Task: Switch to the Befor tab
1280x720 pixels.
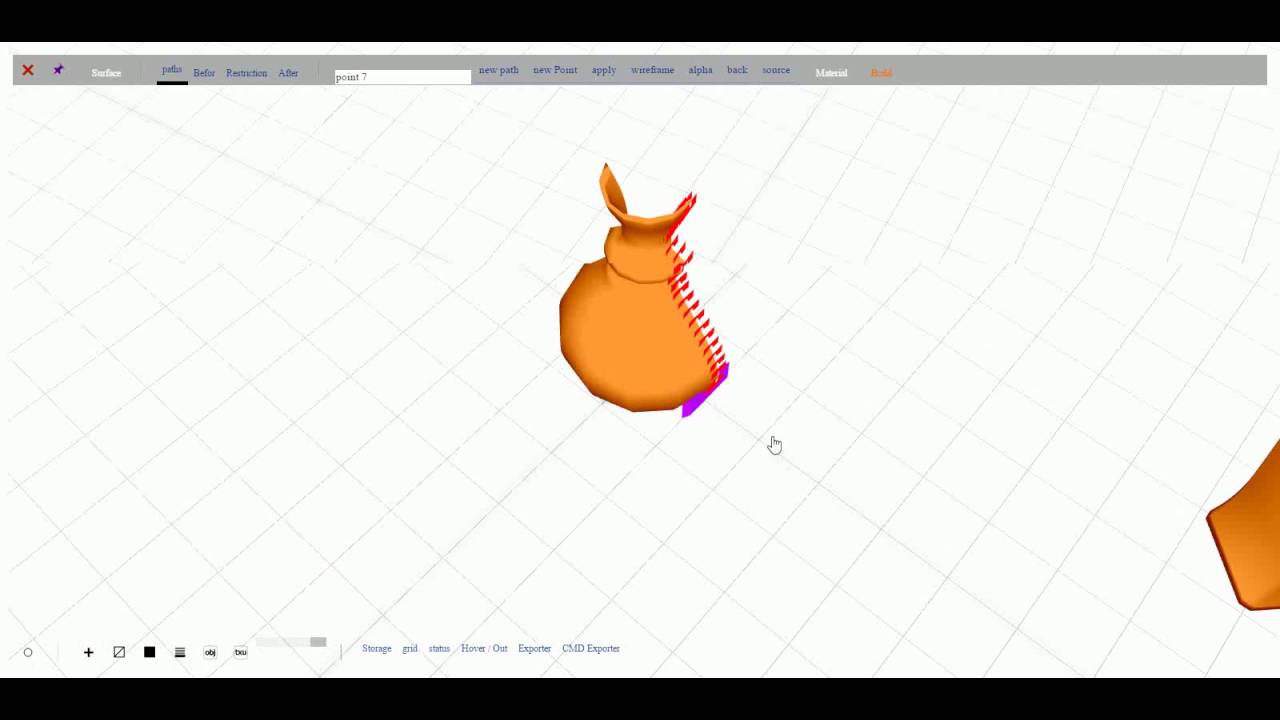Action: [x=204, y=73]
